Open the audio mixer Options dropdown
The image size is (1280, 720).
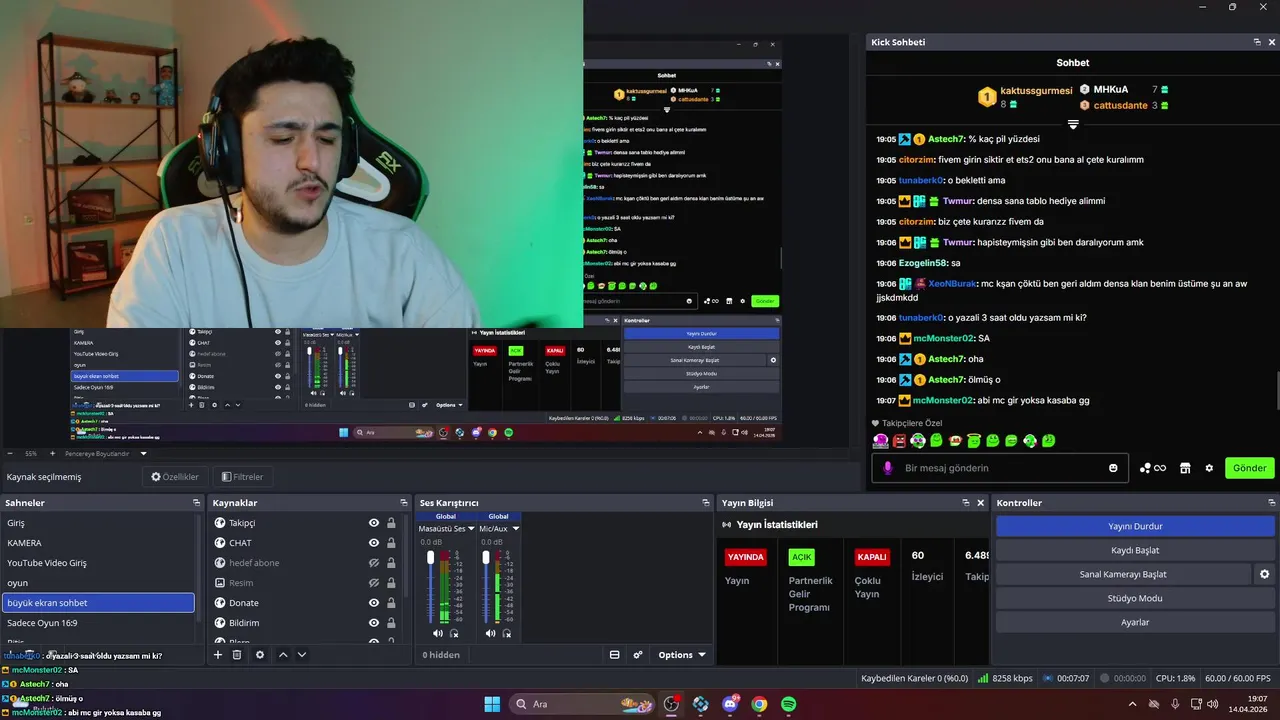click(x=682, y=655)
